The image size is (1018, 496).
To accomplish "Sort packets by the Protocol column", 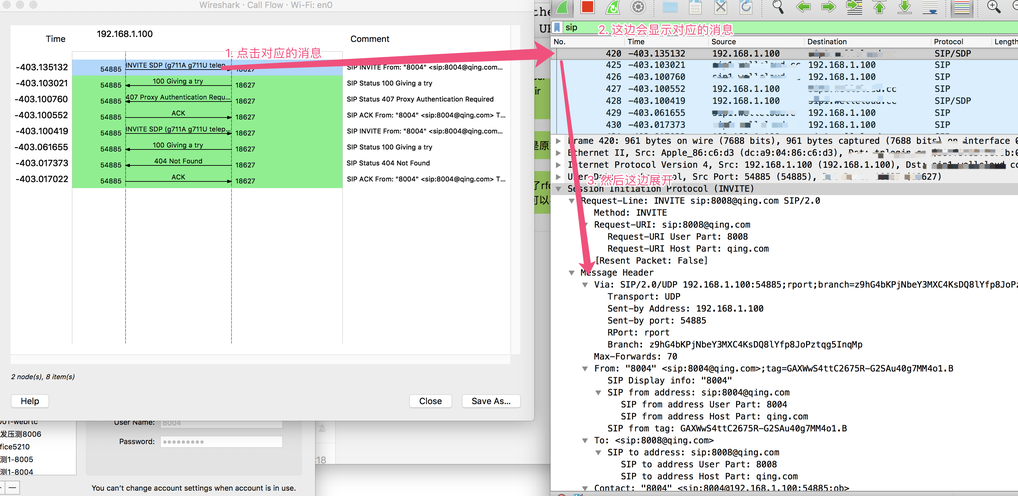I will [948, 42].
